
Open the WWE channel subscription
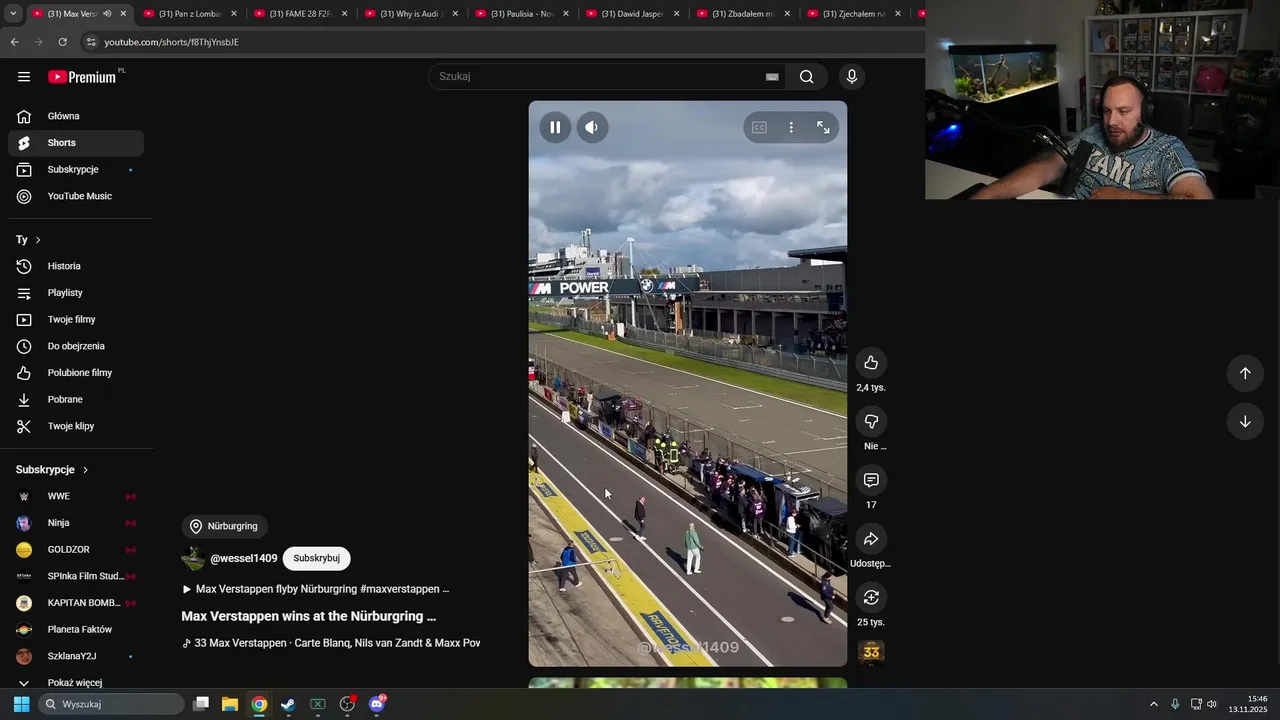76,496
